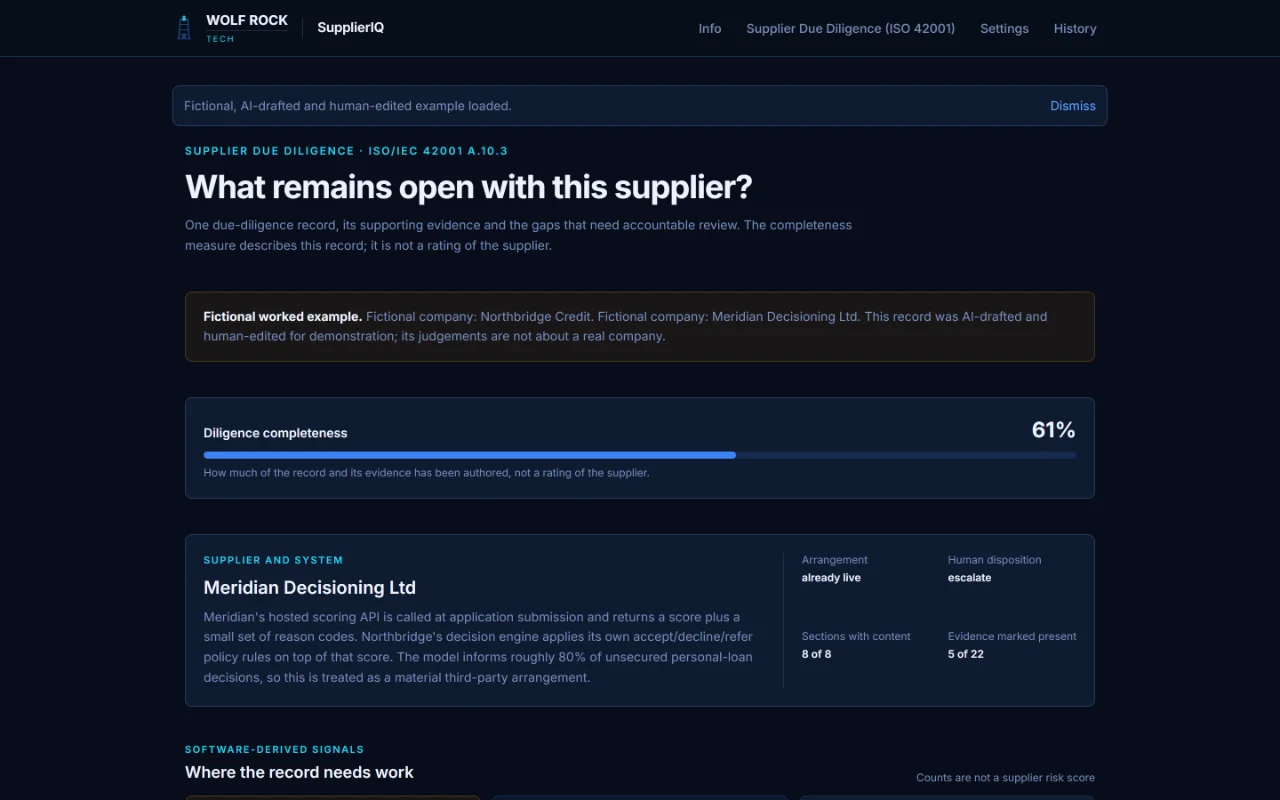1280x800 pixels.
Task: Click the 'Where the record needs work' heading
Action: click(x=299, y=772)
